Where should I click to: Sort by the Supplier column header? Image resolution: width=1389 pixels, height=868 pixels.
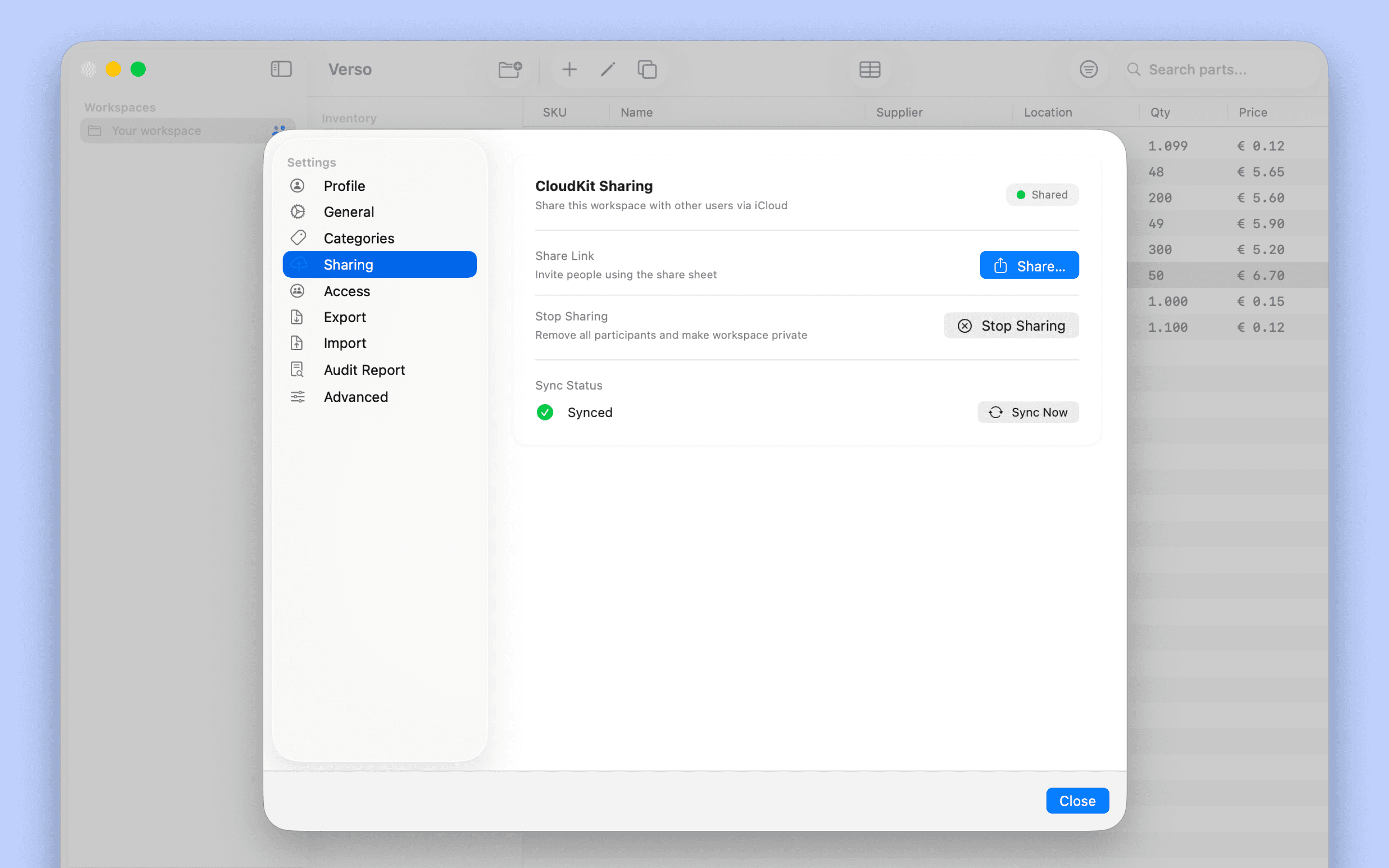[x=899, y=112]
